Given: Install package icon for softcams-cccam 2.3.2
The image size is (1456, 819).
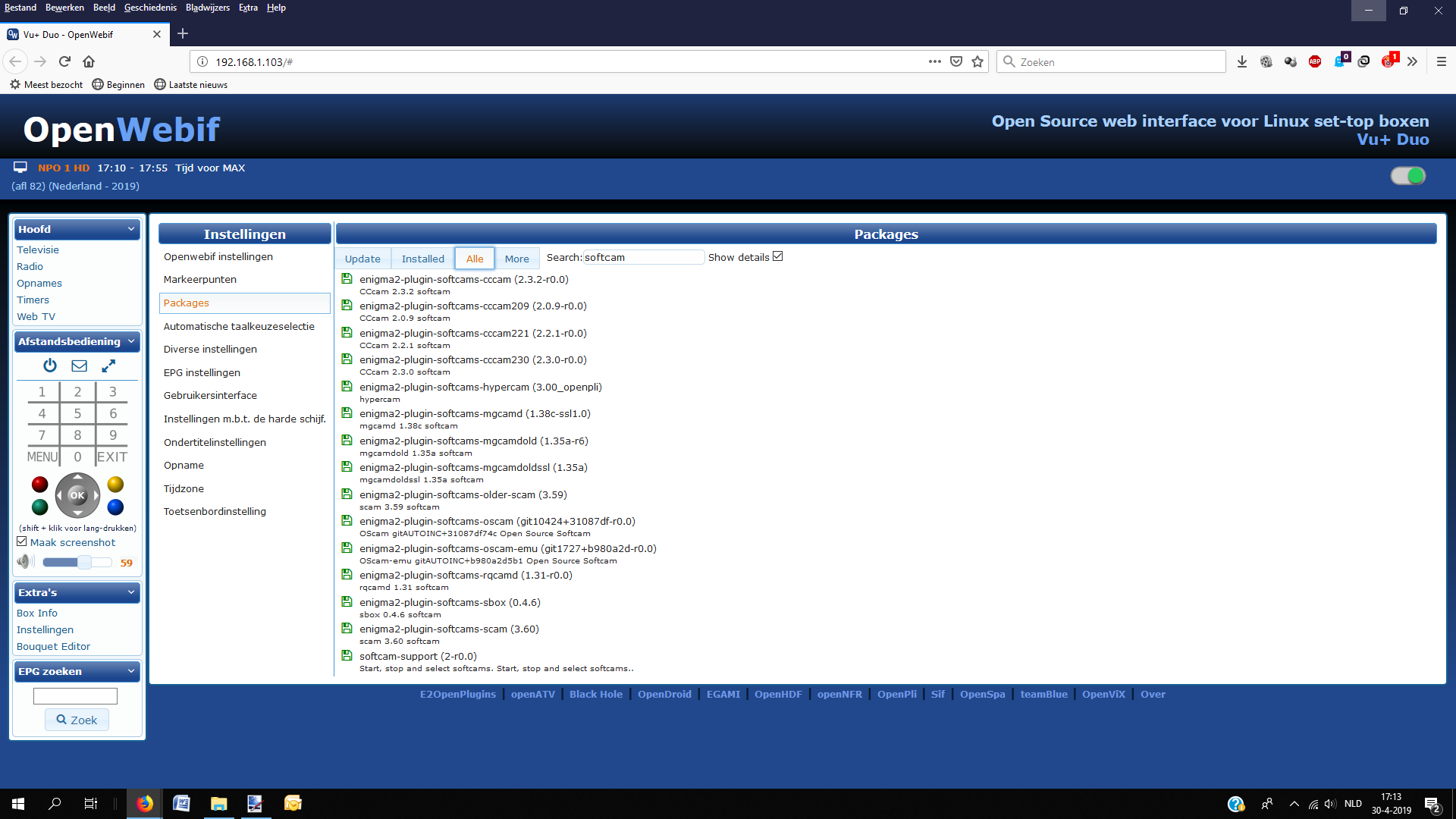Looking at the screenshot, I should tap(347, 279).
